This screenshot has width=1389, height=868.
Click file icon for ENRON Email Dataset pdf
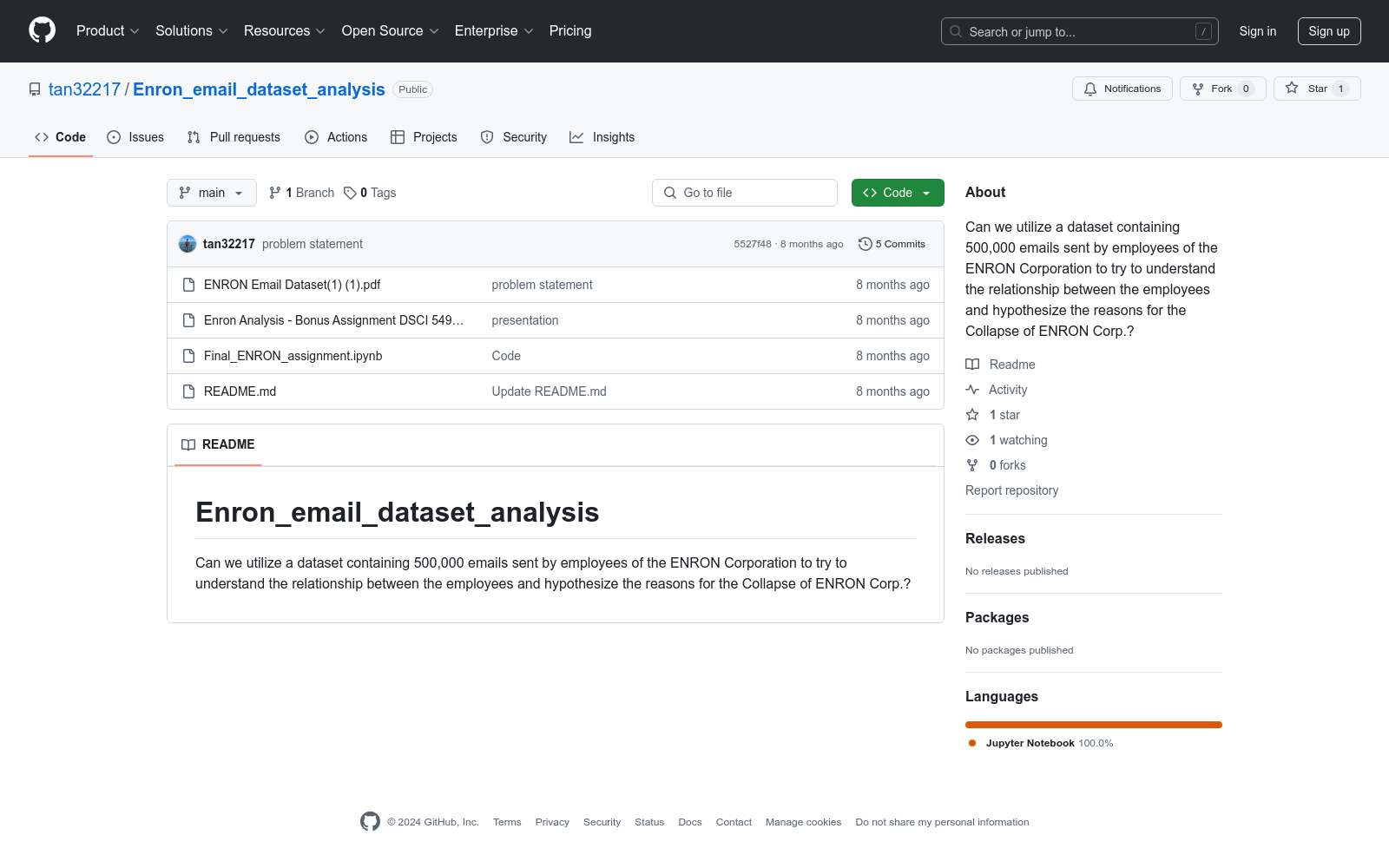pyautogui.click(x=188, y=285)
